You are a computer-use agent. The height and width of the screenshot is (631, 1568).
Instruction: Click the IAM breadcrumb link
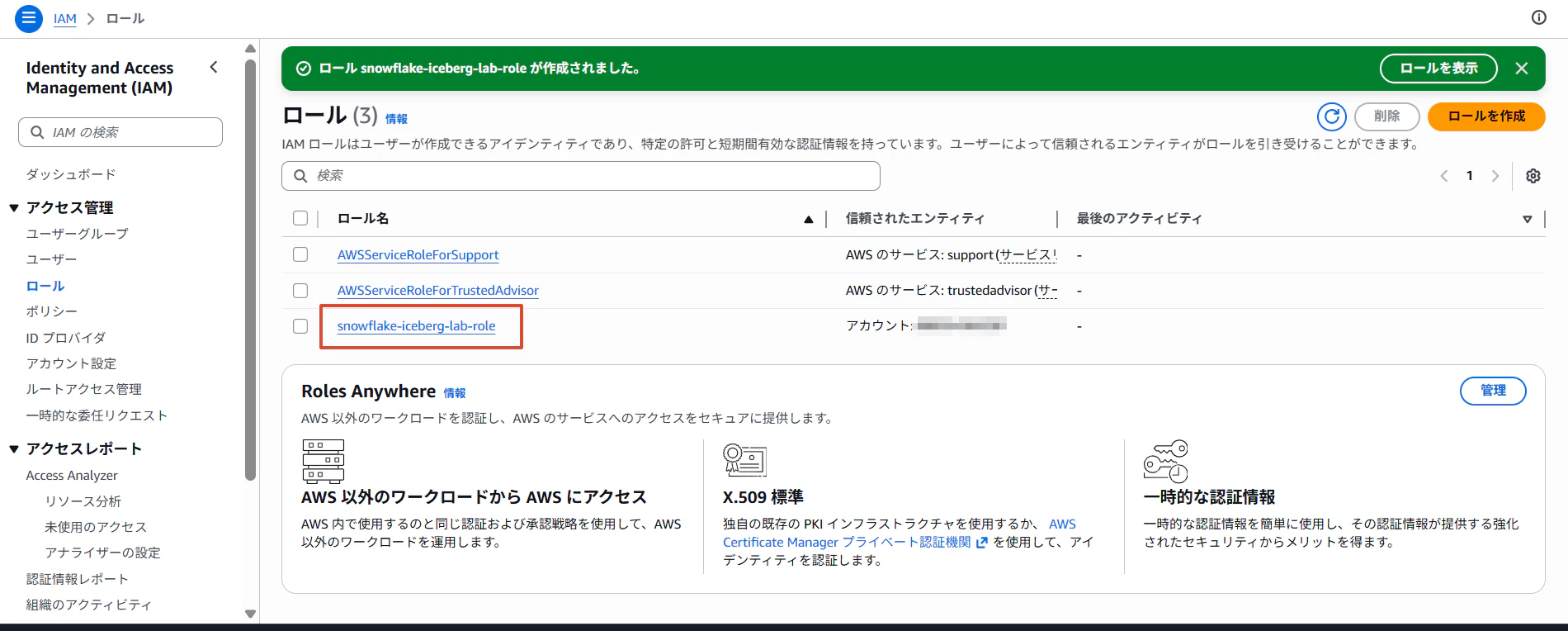(65, 18)
